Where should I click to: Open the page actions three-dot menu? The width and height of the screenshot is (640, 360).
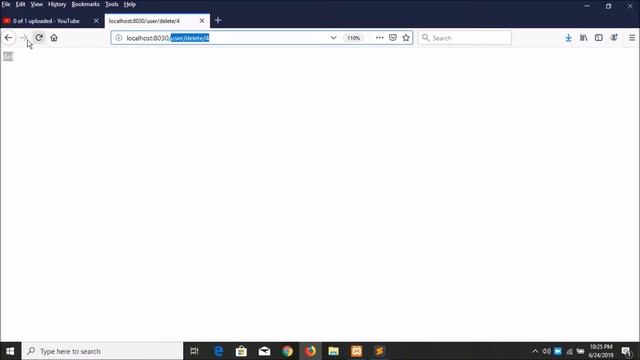pyautogui.click(x=380, y=38)
